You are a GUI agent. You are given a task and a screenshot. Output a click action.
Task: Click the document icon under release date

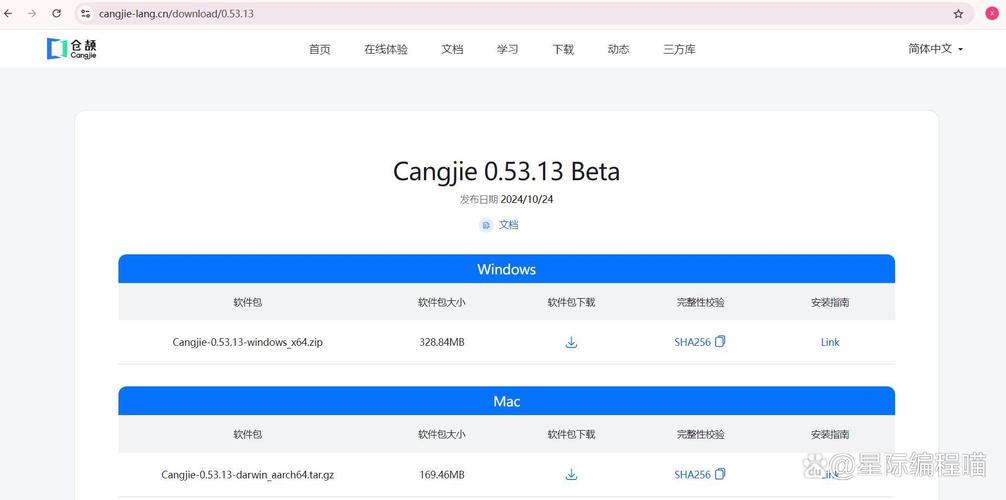pyautogui.click(x=486, y=225)
